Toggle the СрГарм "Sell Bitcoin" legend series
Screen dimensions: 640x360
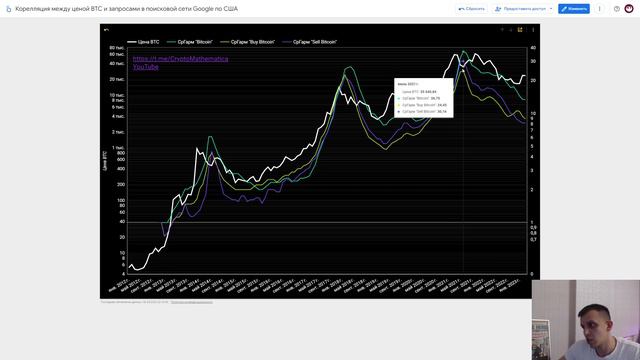(x=310, y=42)
